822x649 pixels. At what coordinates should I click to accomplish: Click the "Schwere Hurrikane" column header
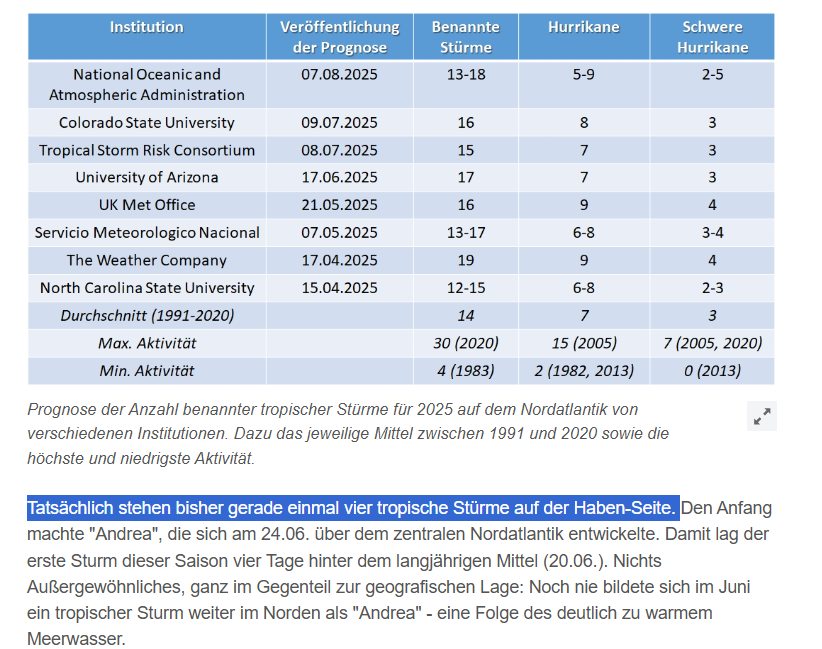[712, 37]
